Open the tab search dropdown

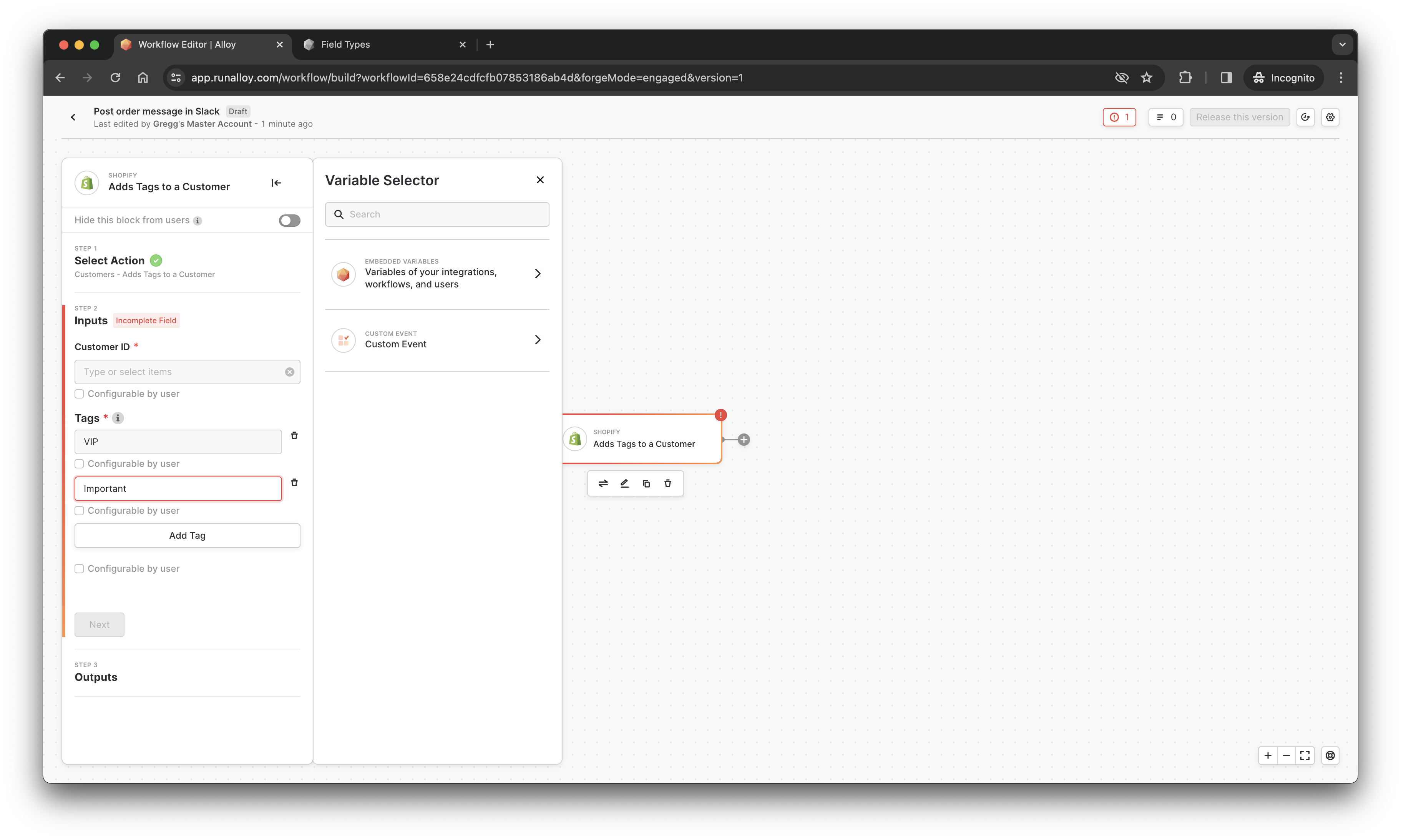coord(1342,45)
